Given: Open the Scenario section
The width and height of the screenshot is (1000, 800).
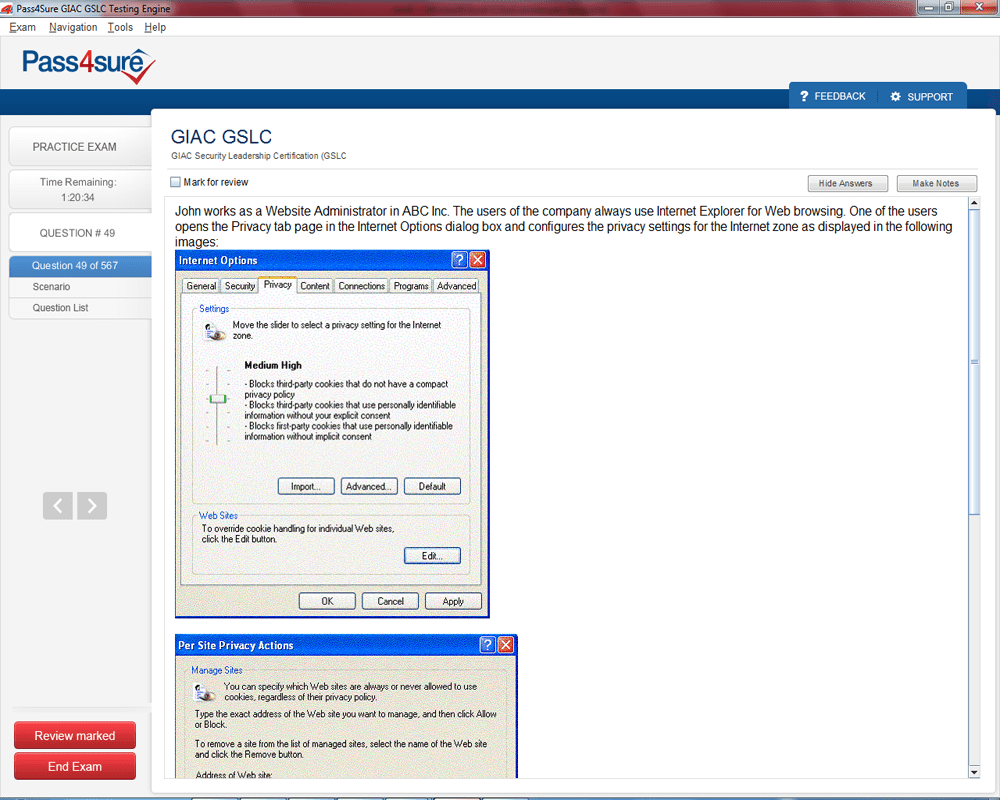Looking at the screenshot, I should pyautogui.click(x=80, y=286).
